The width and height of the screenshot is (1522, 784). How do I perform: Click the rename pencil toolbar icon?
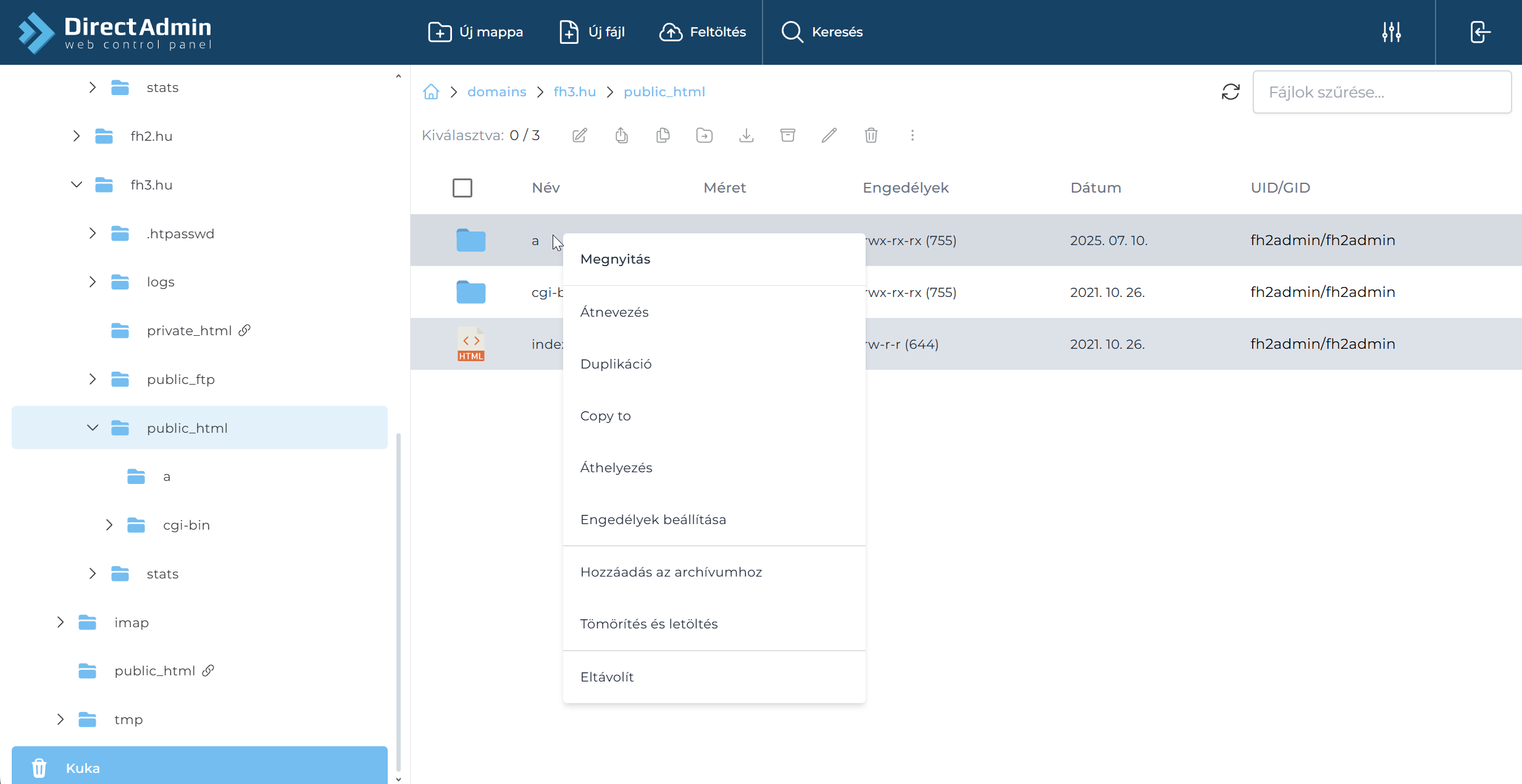click(x=829, y=135)
